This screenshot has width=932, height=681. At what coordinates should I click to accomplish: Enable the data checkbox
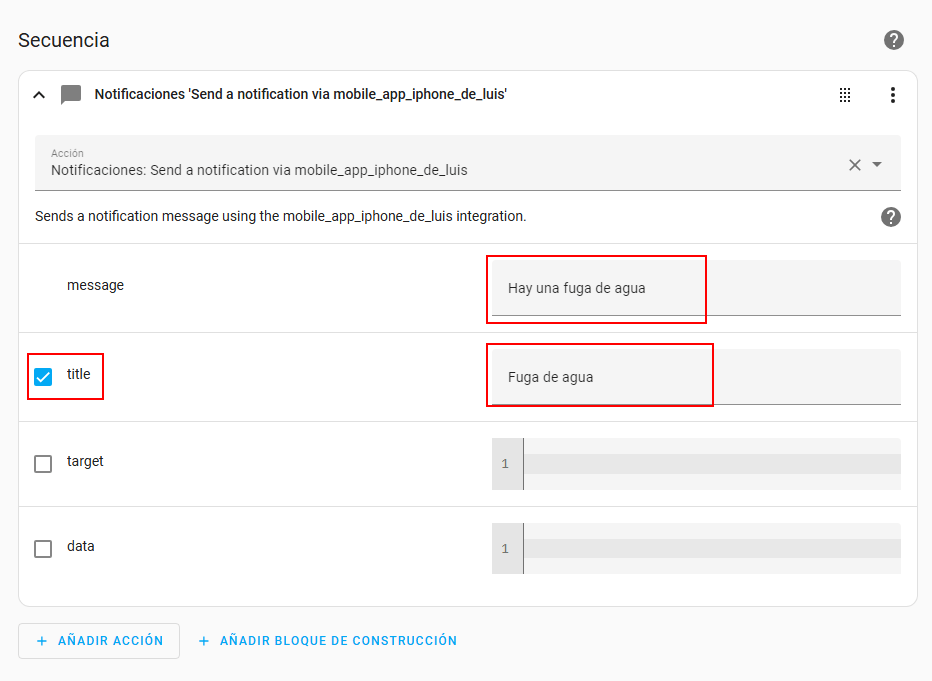(x=43, y=549)
